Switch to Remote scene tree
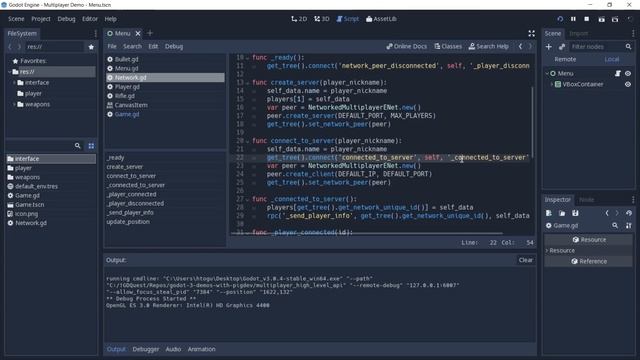 tap(565, 59)
